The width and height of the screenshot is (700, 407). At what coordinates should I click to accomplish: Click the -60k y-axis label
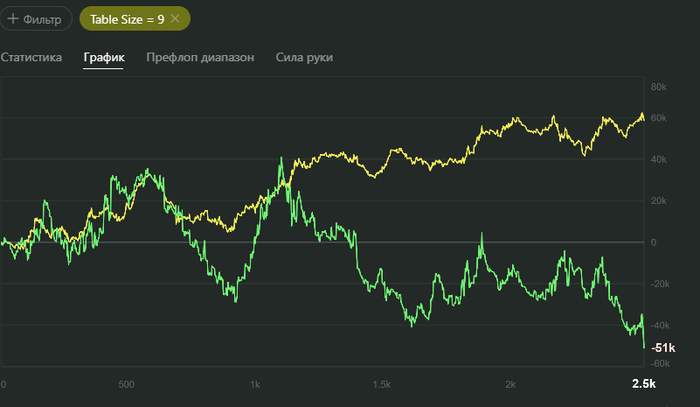[659, 364]
